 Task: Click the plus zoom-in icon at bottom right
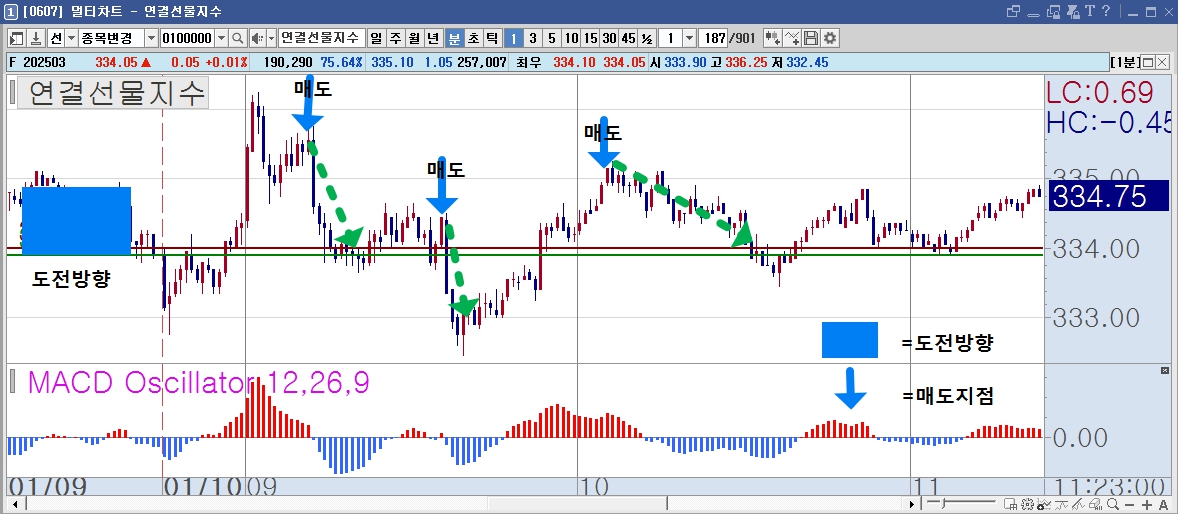[x=1146, y=504]
